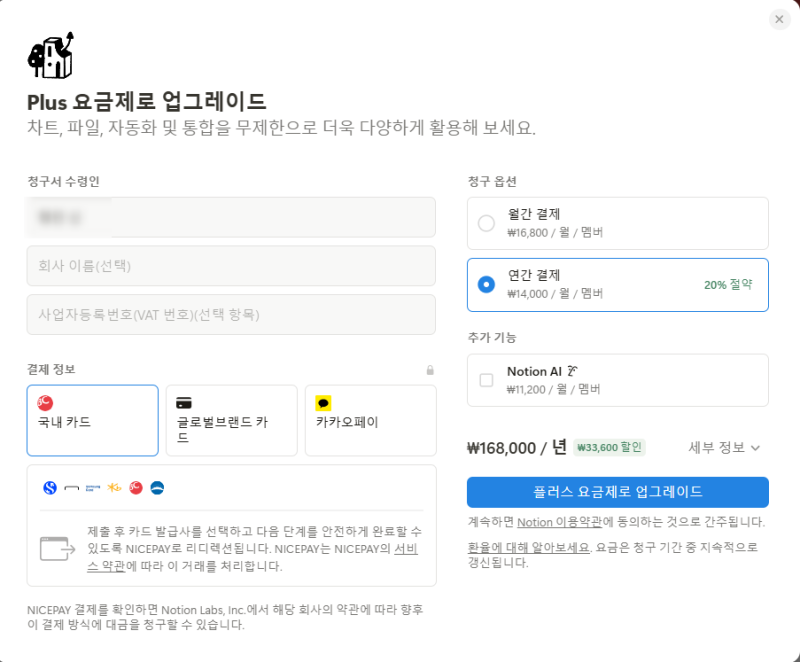Choose the 카카오페이 payment tab
The image size is (800, 662).
pos(370,420)
